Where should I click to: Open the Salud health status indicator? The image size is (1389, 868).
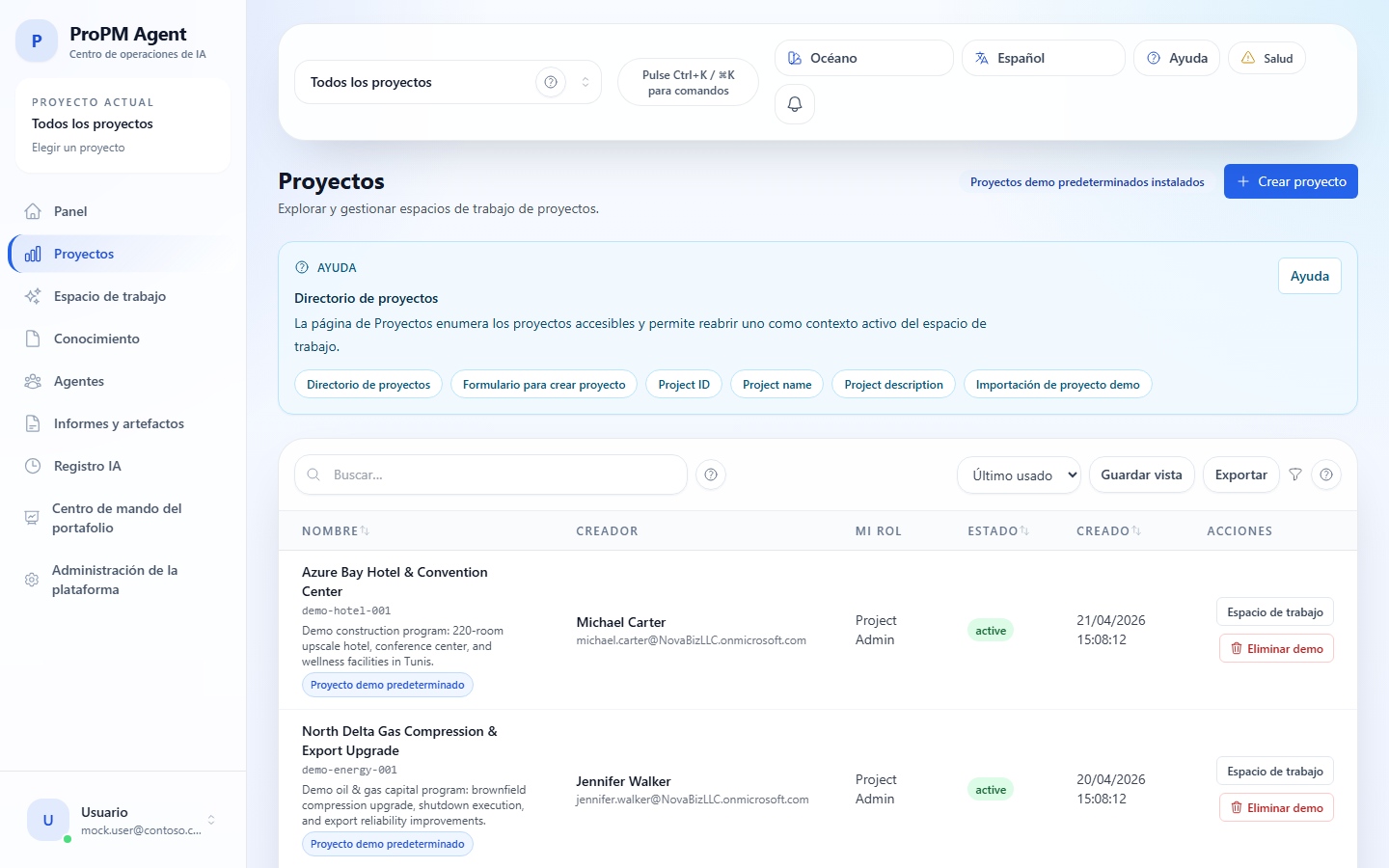tap(1266, 58)
